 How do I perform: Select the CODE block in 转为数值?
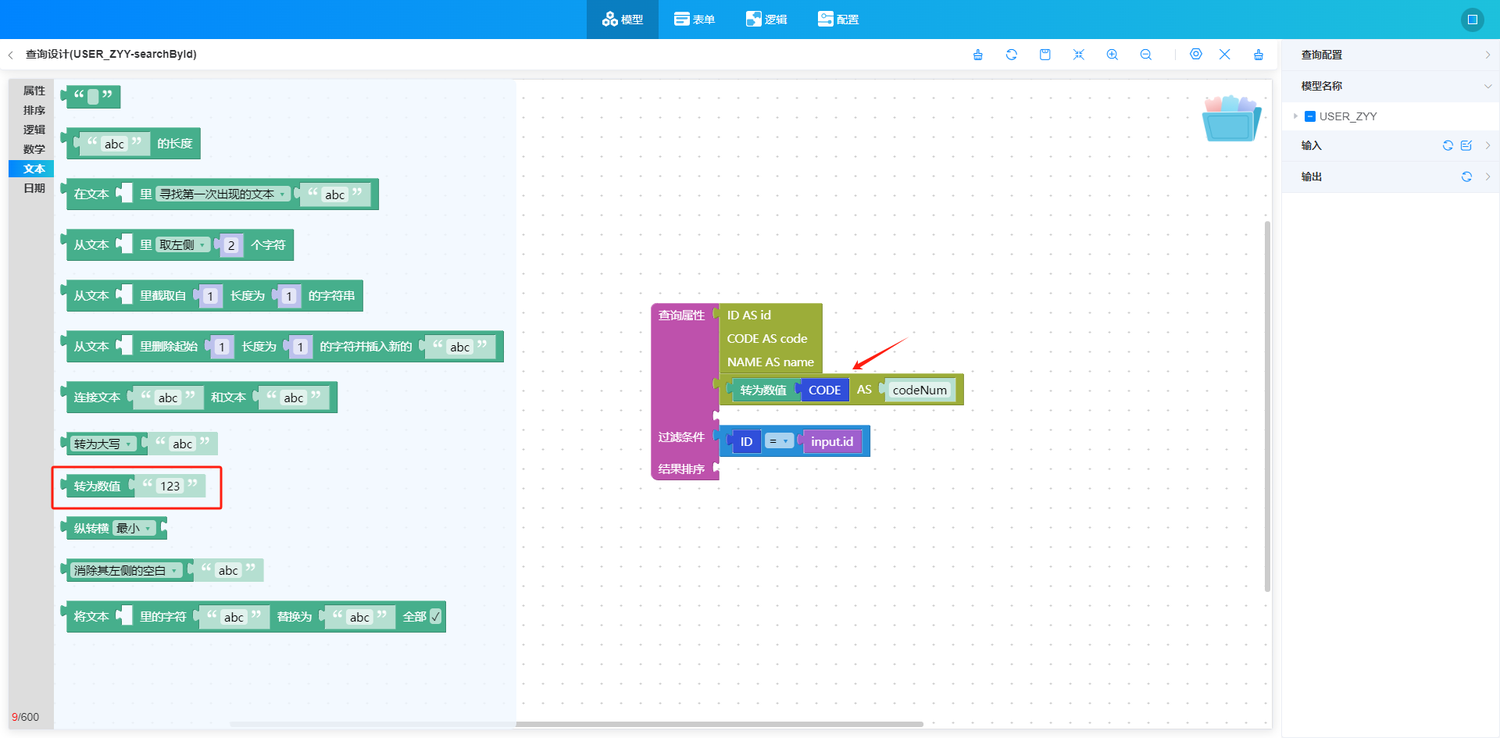click(x=824, y=390)
